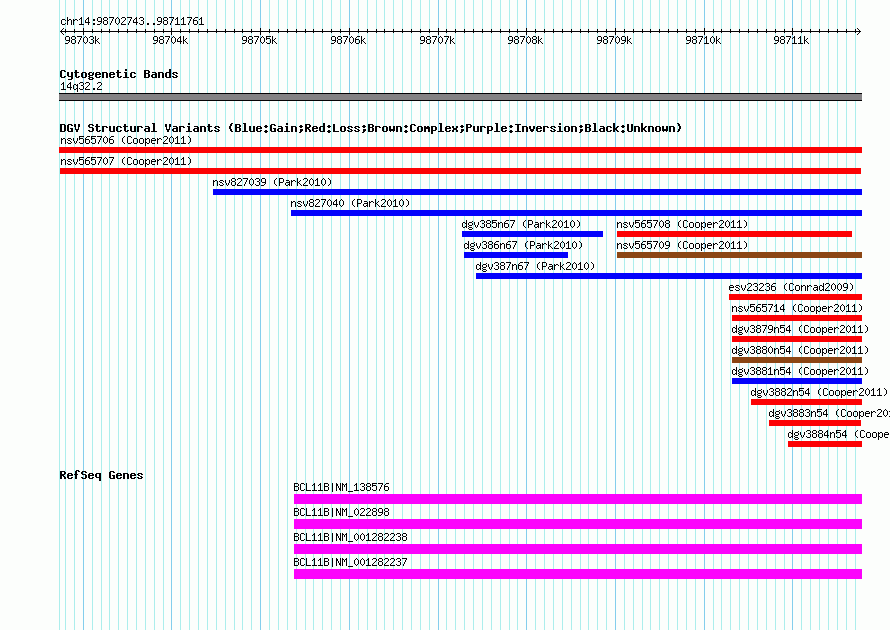Open the dgv3879n54 red variant bar
Image resolution: width=890 pixels, height=630 pixels.
click(797, 339)
